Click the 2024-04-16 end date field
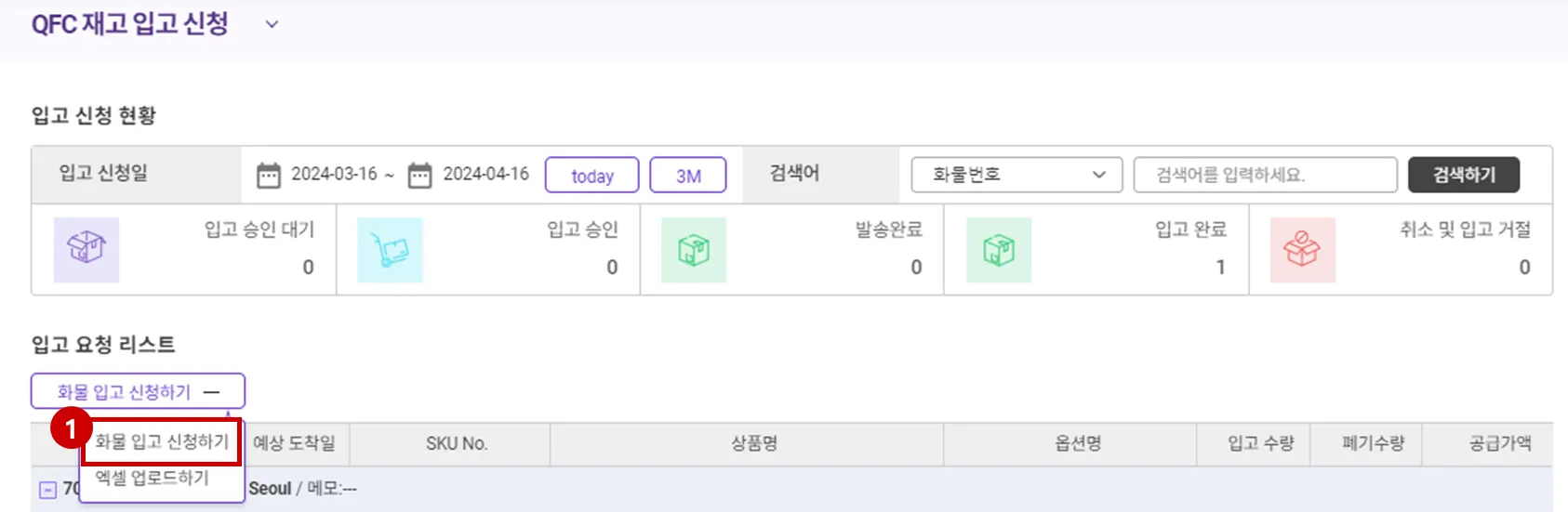The image size is (1568, 512). [x=485, y=174]
